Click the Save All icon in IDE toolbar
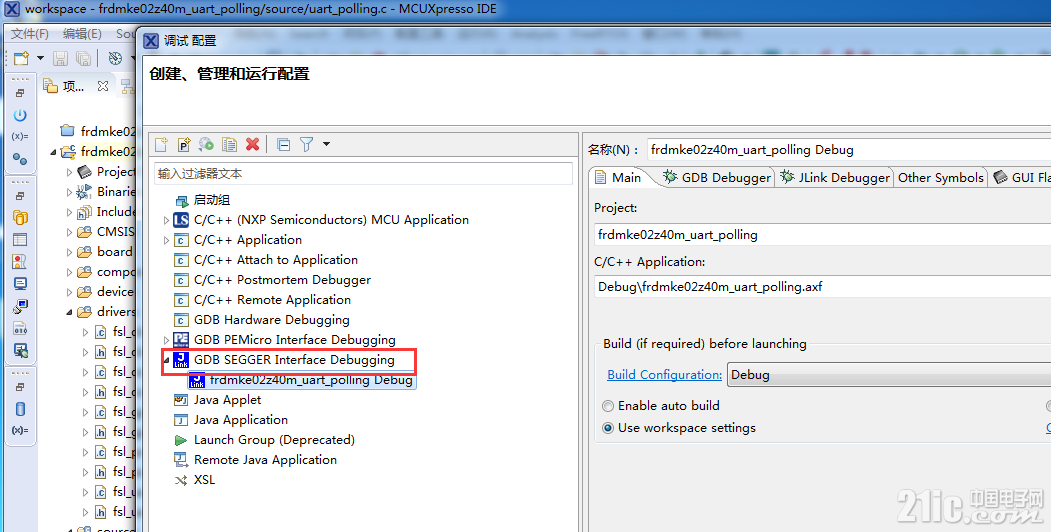The width and height of the screenshot is (1051, 532). (x=83, y=58)
